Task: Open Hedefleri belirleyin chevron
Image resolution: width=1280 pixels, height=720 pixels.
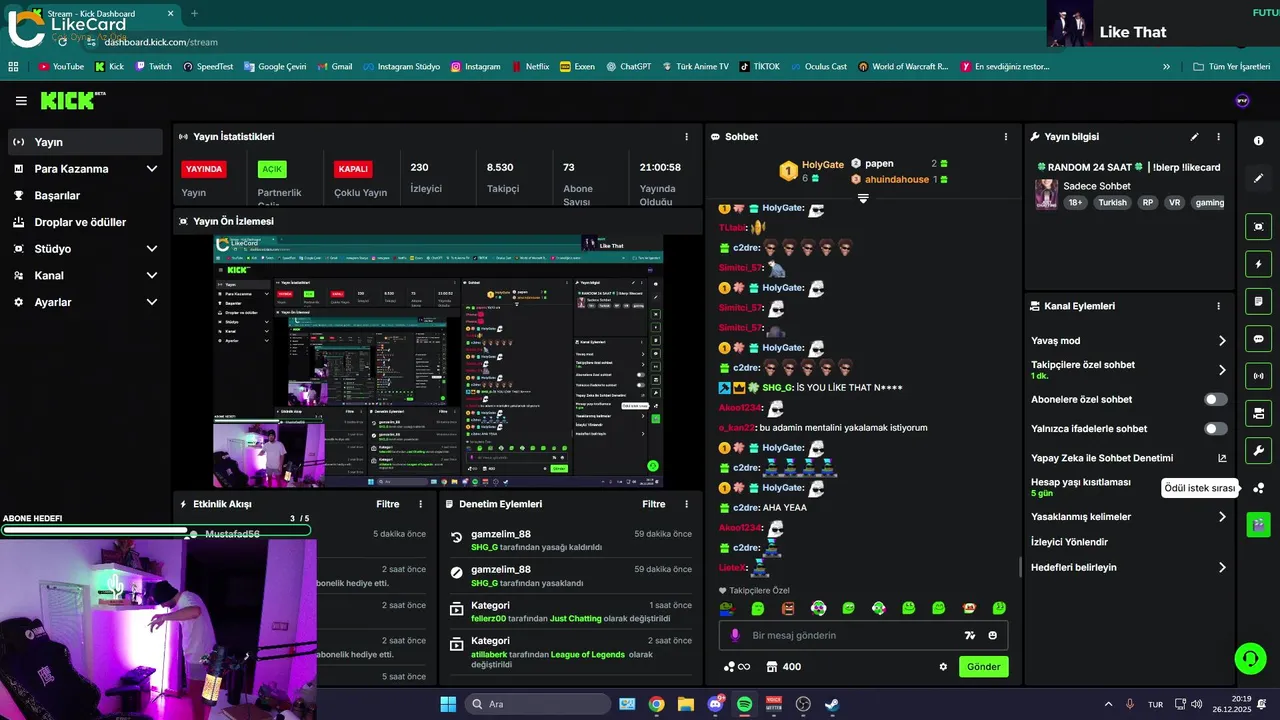Action: [1222, 567]
